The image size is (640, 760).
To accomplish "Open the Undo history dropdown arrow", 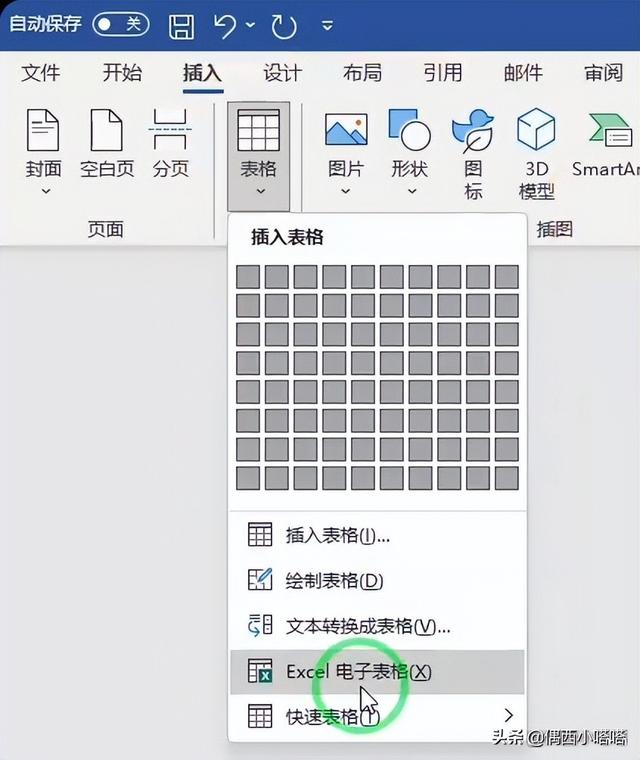I will point(250,24).
